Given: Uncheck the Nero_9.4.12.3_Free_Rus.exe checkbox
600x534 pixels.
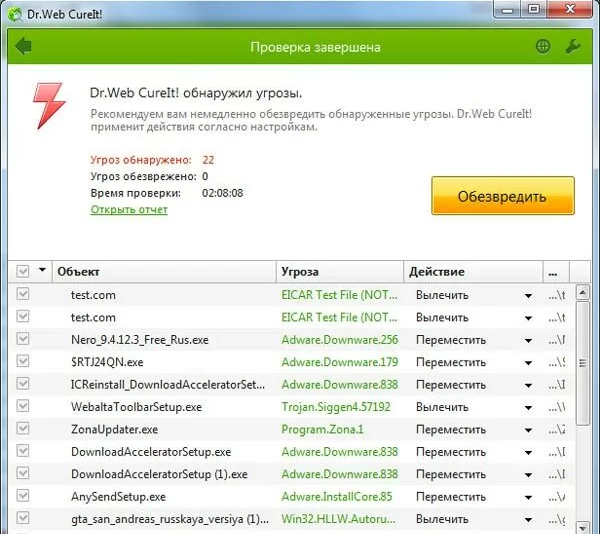Looking at the screenshot, I should click(x=23, y=339).
